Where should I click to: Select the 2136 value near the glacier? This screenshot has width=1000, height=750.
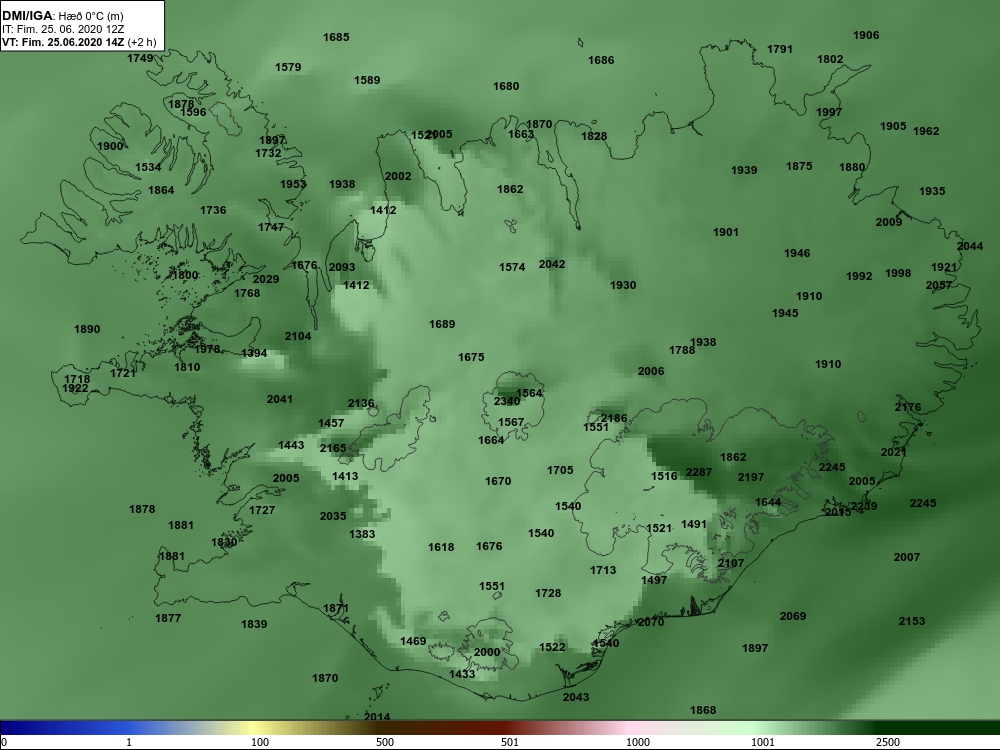(361, 403)
